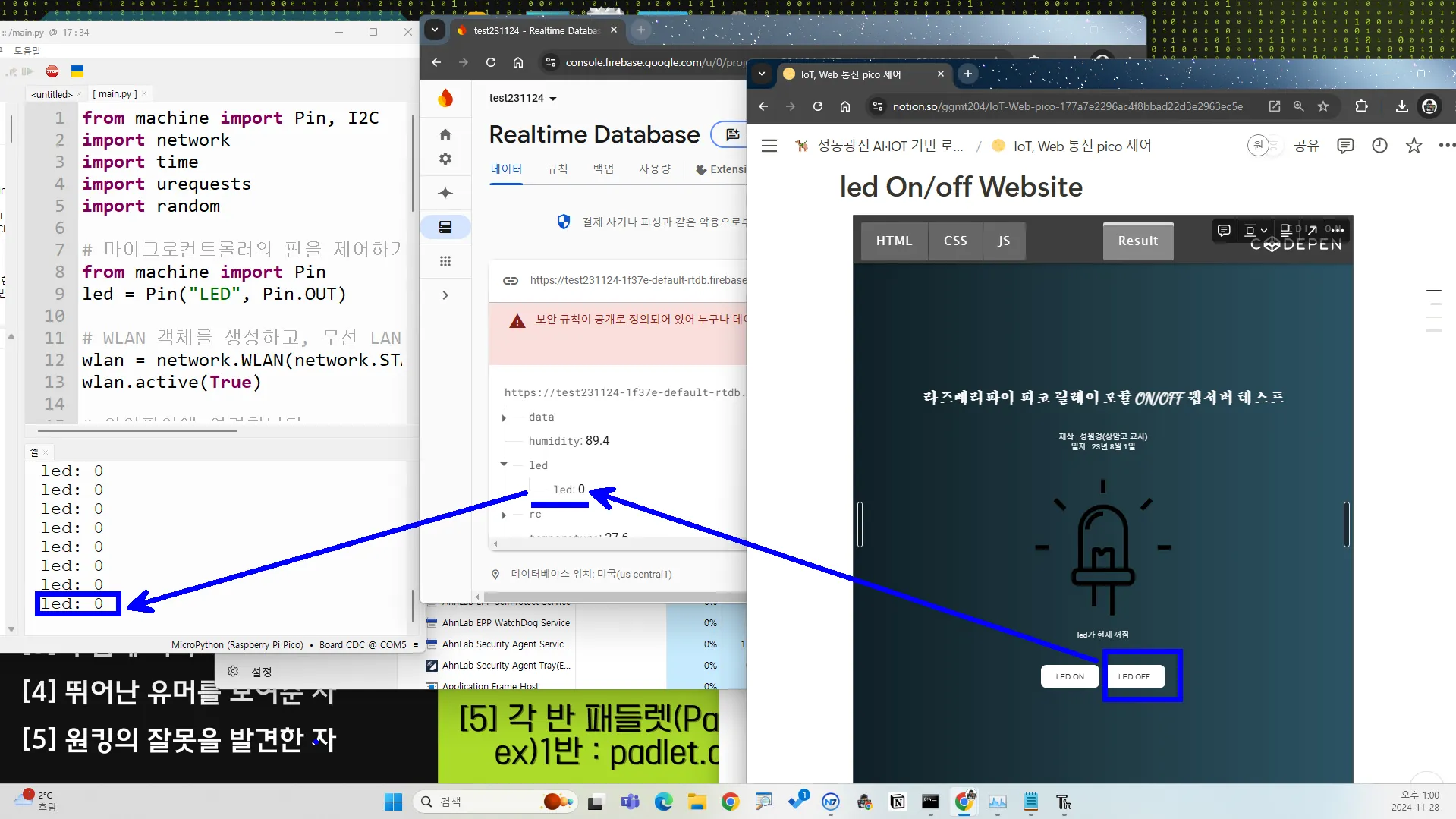Open embed in original via arrow icon
The width and height of the screenshot is (1456, 819).
(1312, 230)
